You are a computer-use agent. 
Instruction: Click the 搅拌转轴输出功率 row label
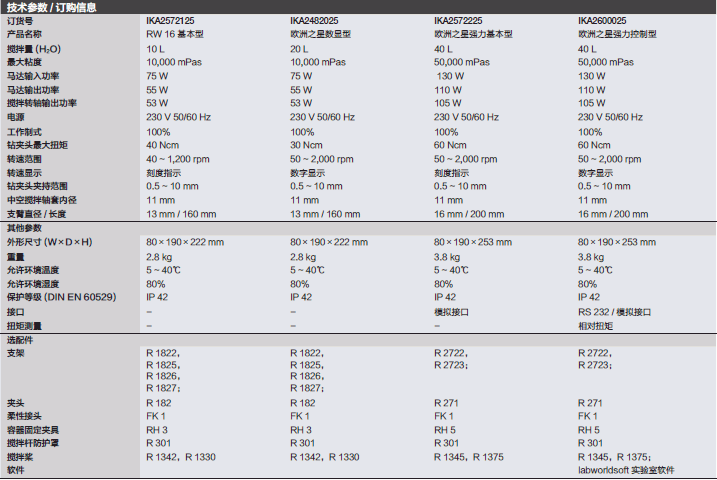(41, 103)
